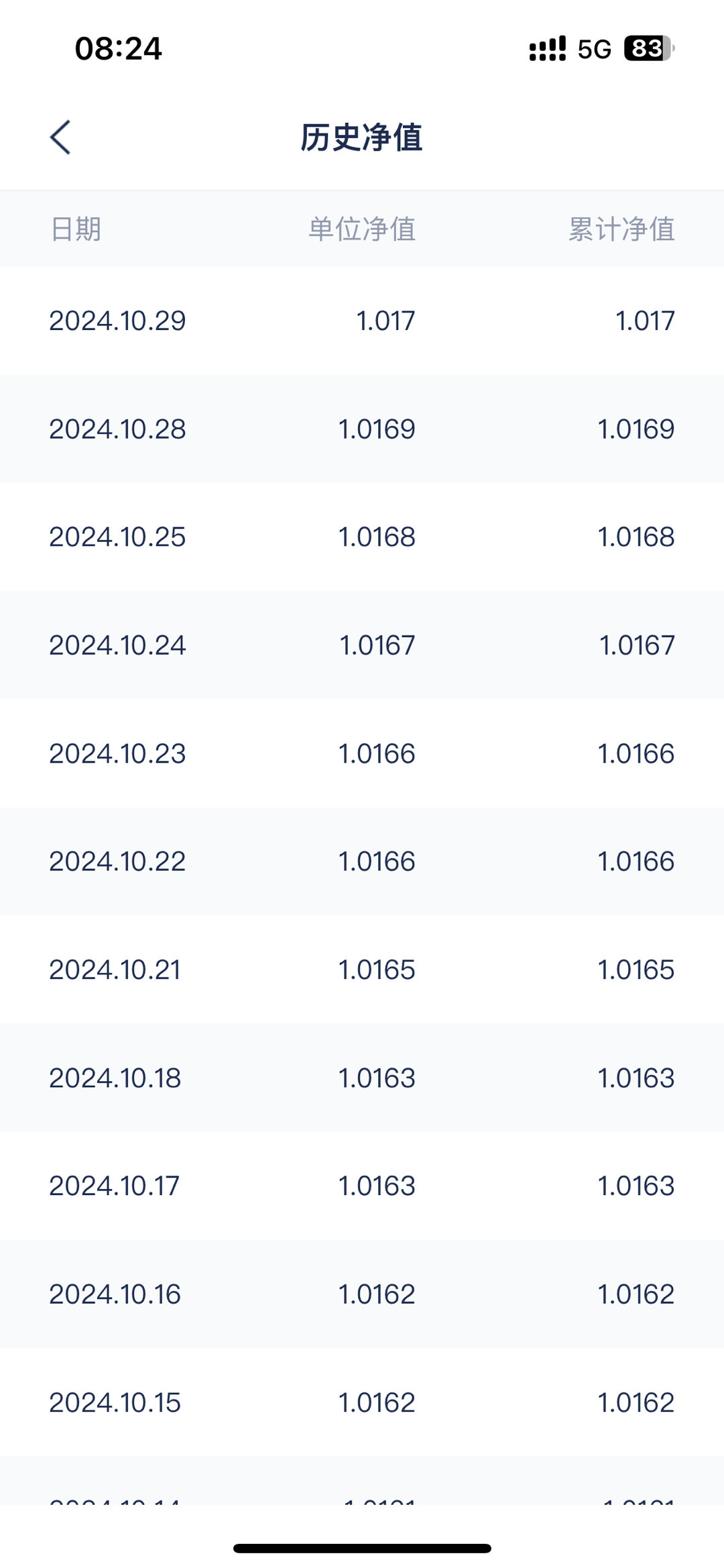Tap the 2024.10.28 date entry
Viewport: 724px width, 1568px height.
coord(117,429)
